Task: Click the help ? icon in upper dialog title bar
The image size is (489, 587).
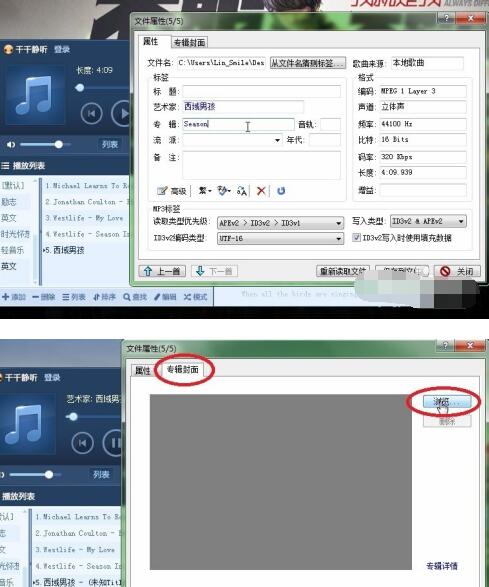Action: pyautogui.click(x=446, y=18)
